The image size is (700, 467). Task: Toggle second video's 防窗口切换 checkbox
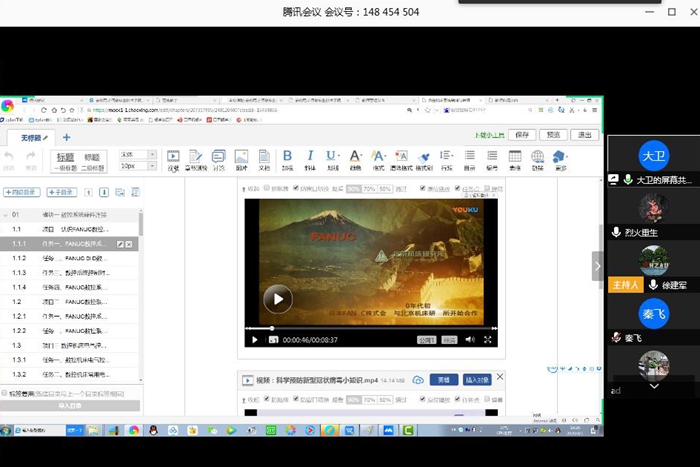point(296,399)
